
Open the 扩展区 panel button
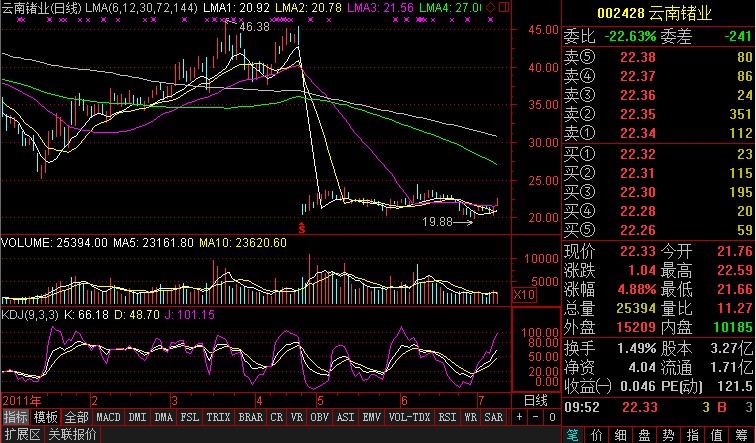click(x=22, y=434)
